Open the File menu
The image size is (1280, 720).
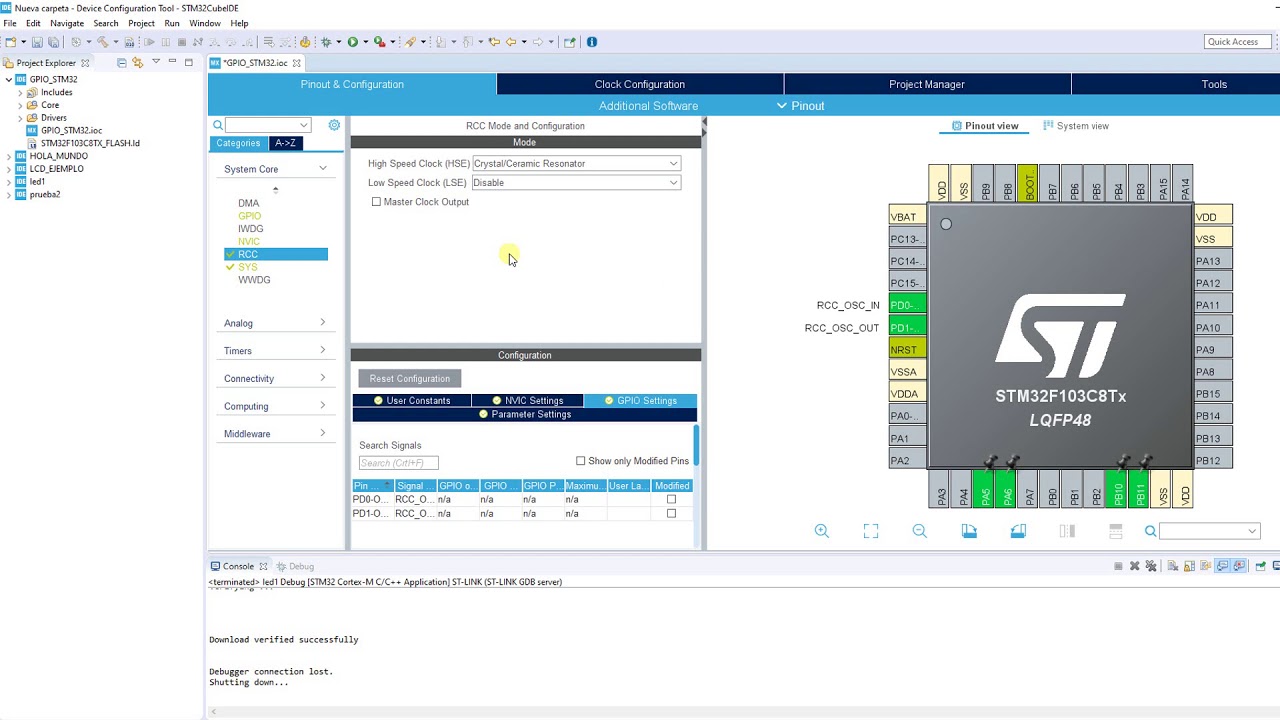tap(9, 23)
